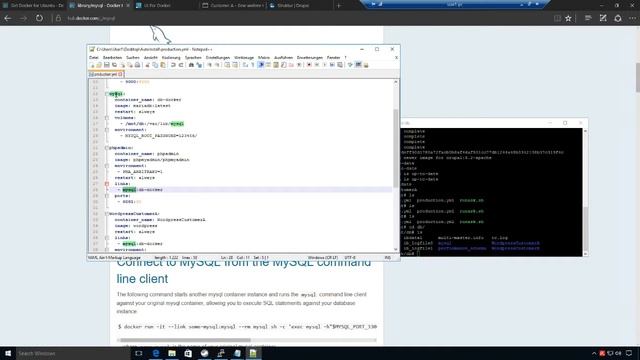Click the Windows Start button
The width and height of the screenshot is (640, 360).
pyautogui.click(x=8, y=353)
